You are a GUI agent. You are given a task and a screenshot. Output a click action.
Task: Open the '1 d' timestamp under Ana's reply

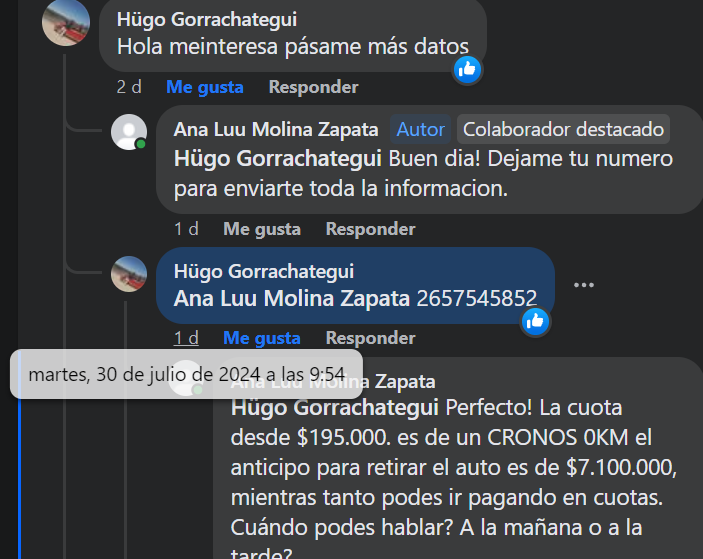click(x=186, y=229)
